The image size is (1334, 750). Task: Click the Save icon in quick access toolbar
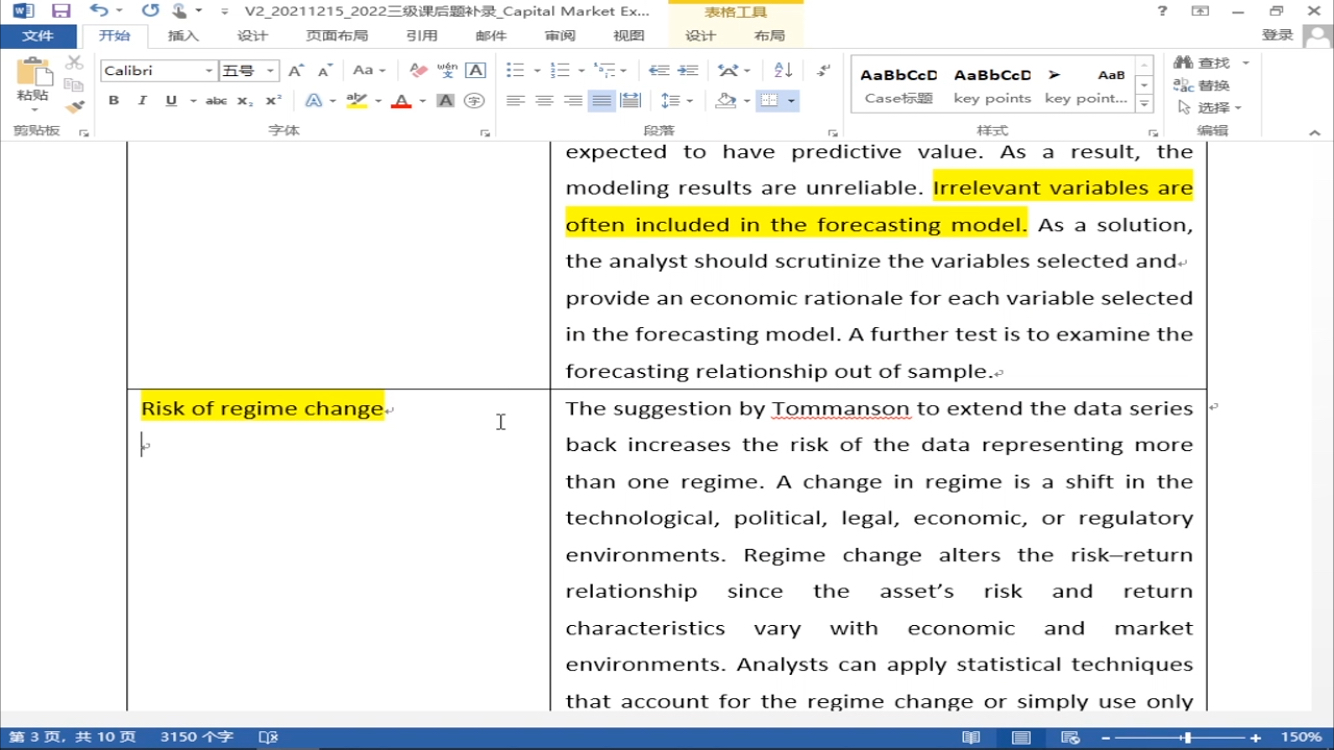(x=61, y=11)
